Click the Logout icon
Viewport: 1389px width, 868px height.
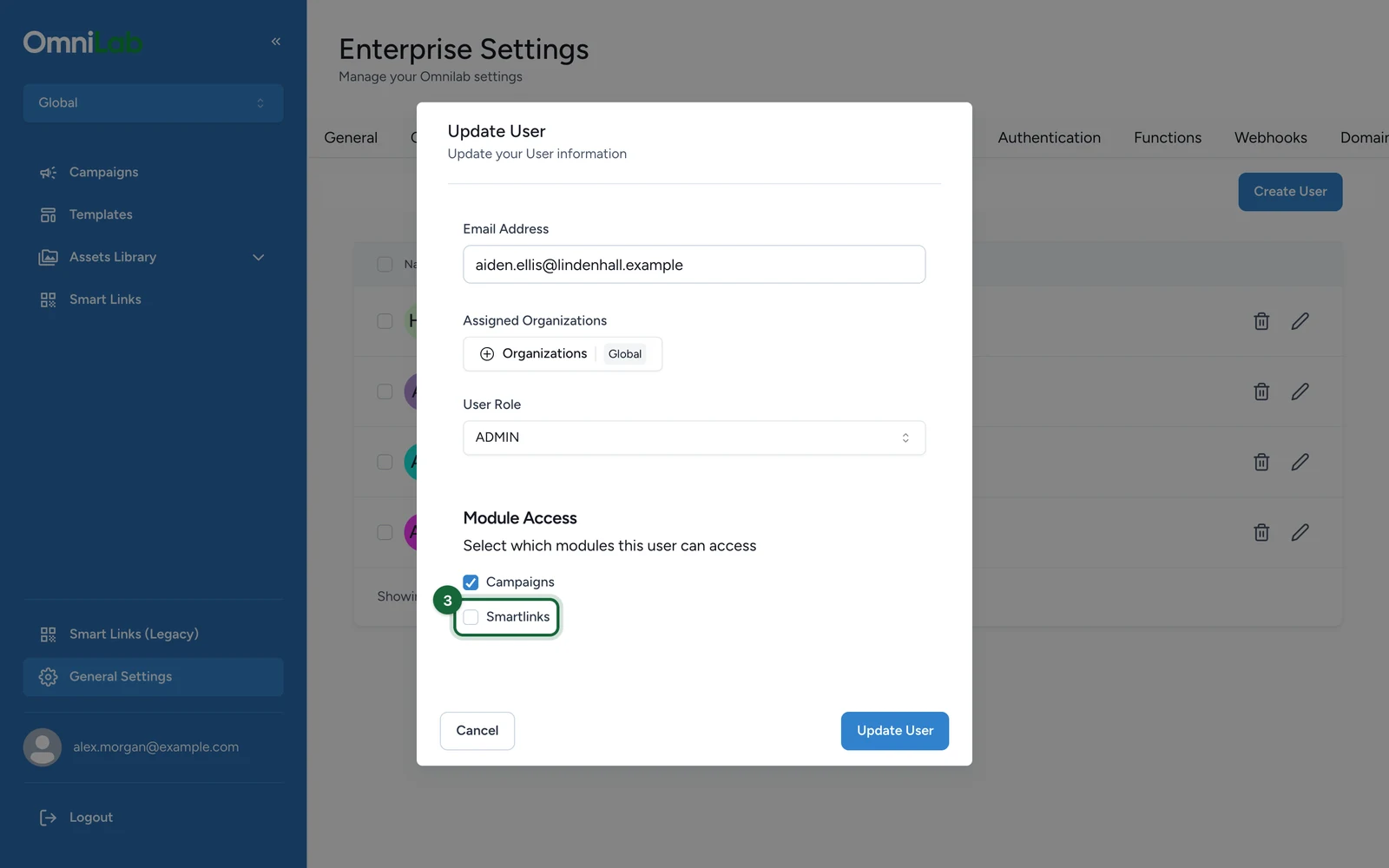pos(49,818)
